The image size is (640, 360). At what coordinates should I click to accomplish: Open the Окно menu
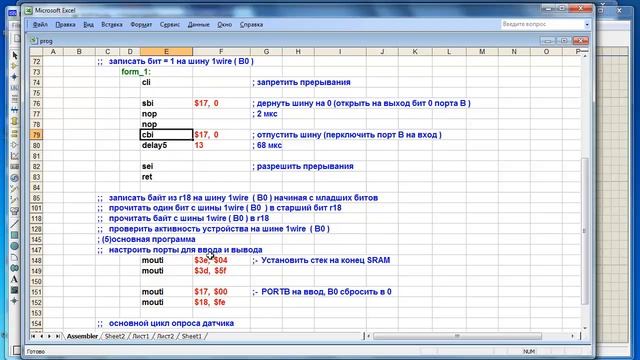(x=224, y=24)
